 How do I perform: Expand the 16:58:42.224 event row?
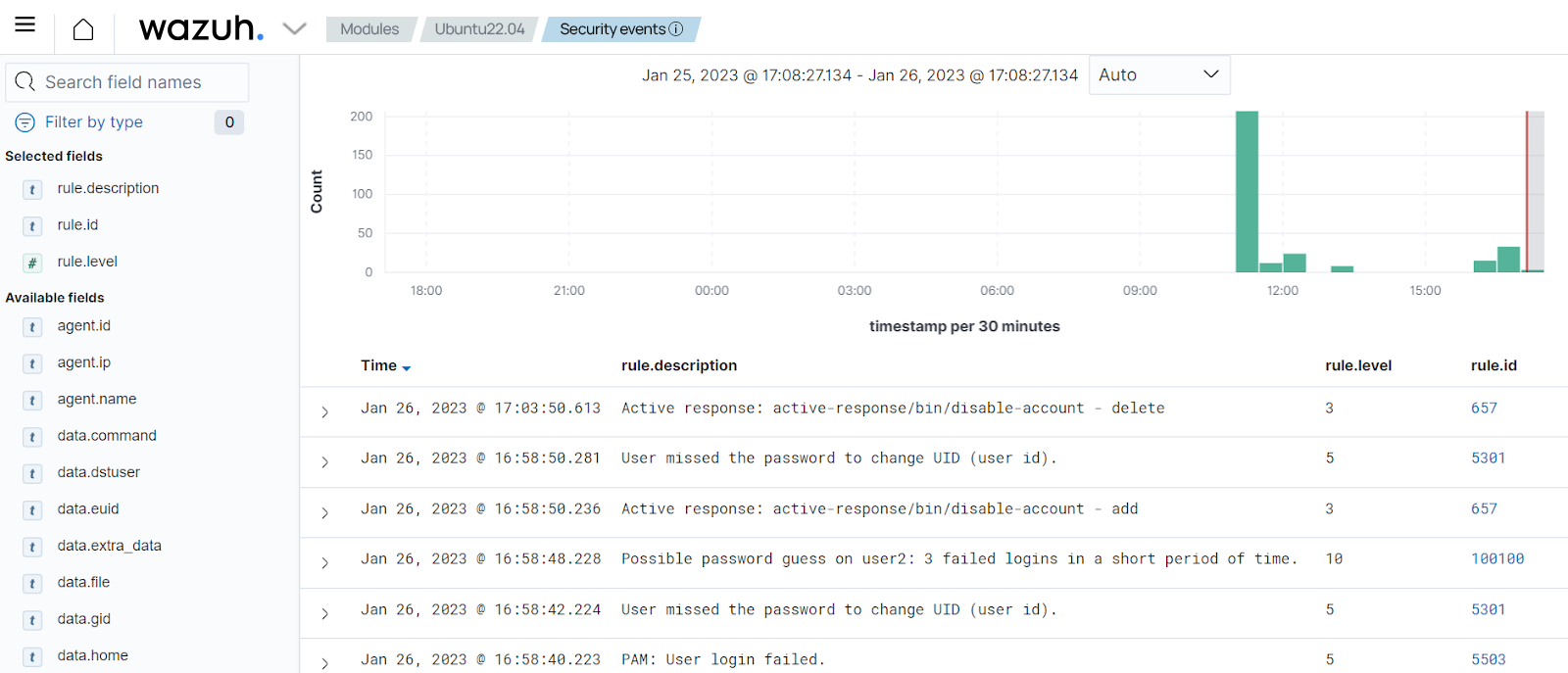tap(324, 614)
